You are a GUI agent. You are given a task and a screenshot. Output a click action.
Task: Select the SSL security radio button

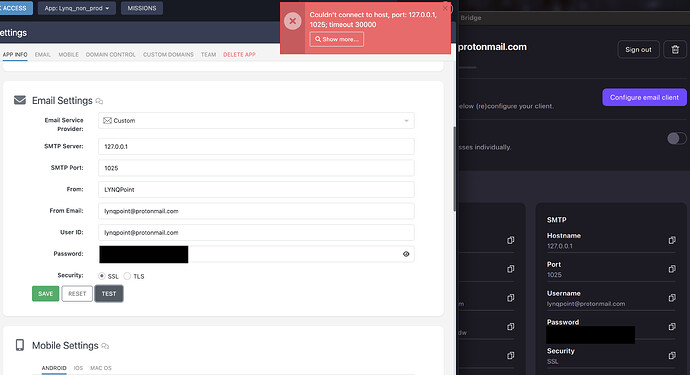coord(102,276)
